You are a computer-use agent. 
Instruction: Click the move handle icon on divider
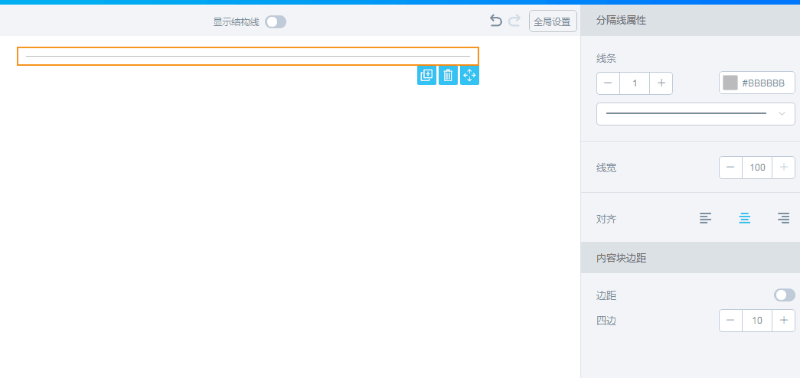pos(469,75)
